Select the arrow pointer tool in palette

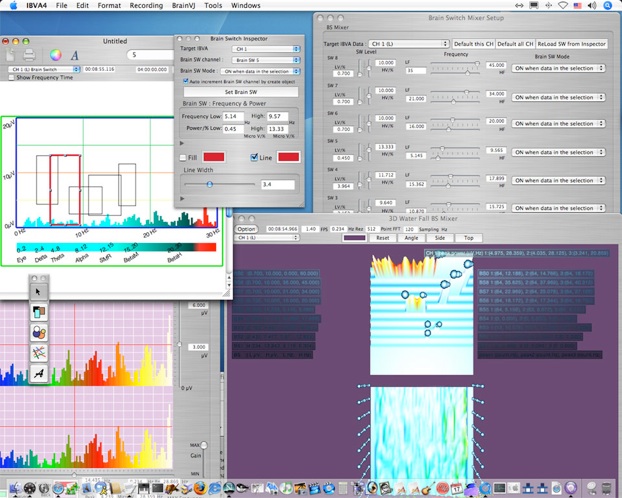38,290
